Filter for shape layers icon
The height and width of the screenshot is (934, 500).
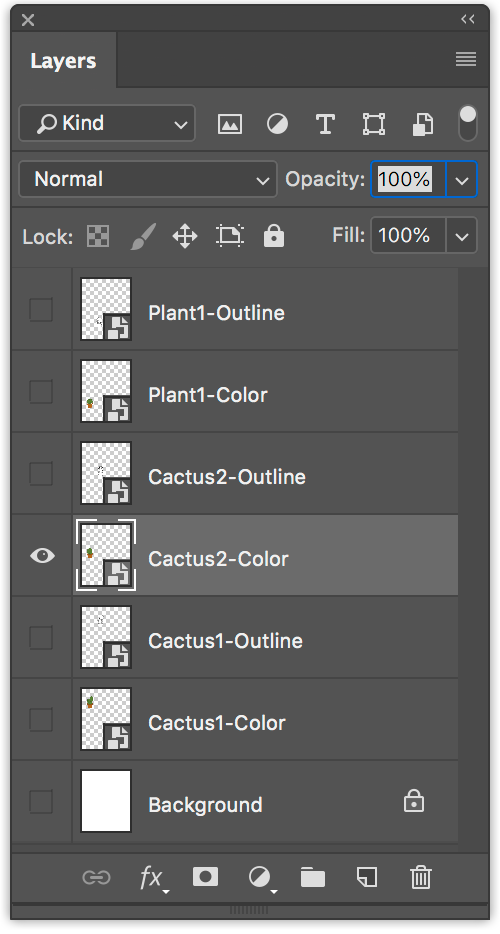tap(374, 124)
